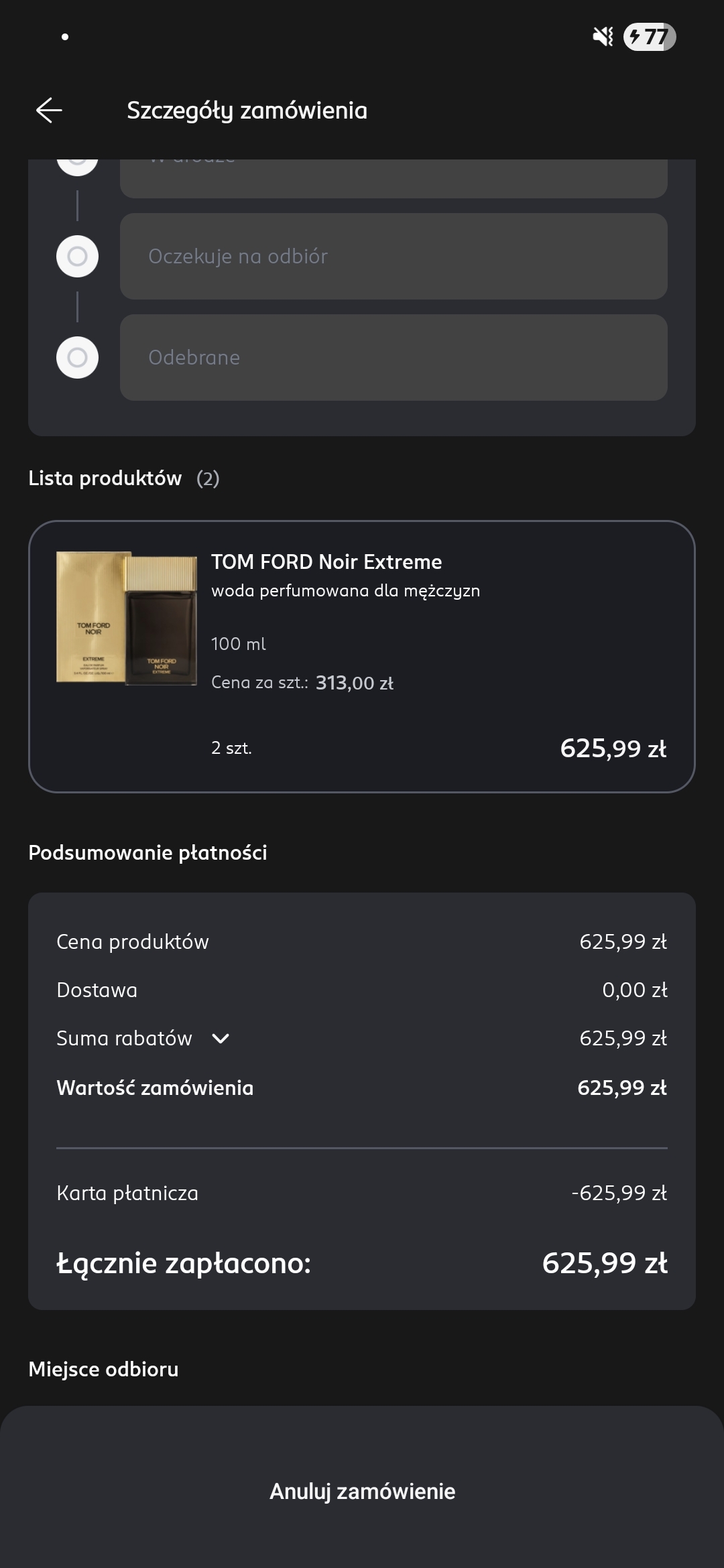The width and height of the screenshot is (724, 1568).
Task: Tap the 'Łącznie zapłacono' total amount
Action: [x=604, y=1263]
